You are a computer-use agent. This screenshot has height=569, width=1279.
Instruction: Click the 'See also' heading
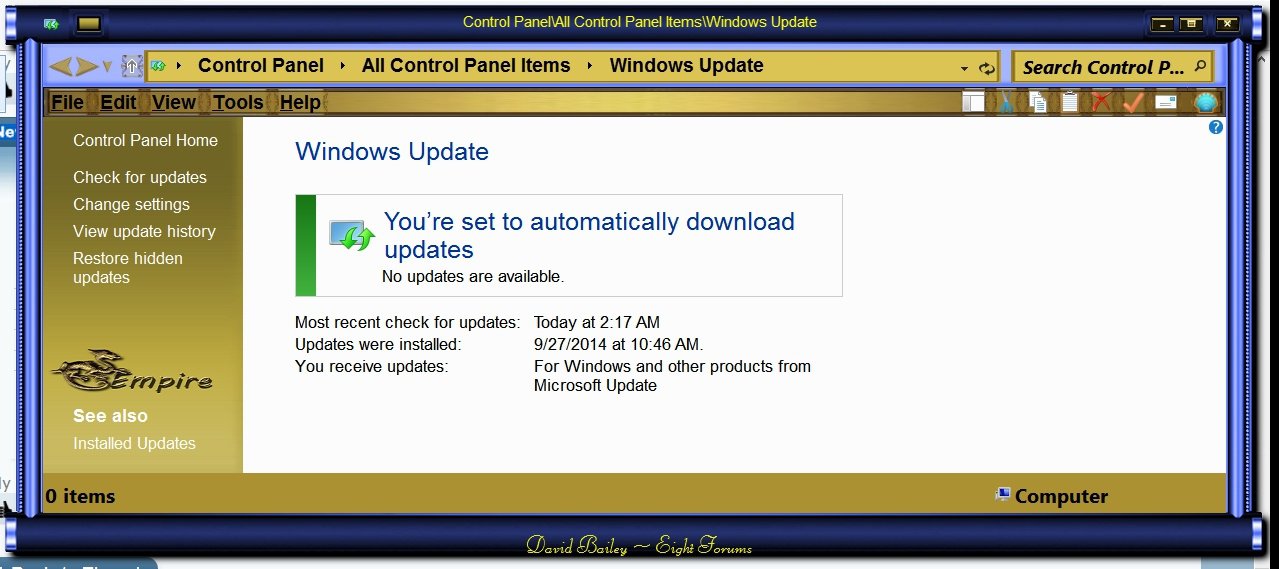pyautogui.click(x=110, y=416)
